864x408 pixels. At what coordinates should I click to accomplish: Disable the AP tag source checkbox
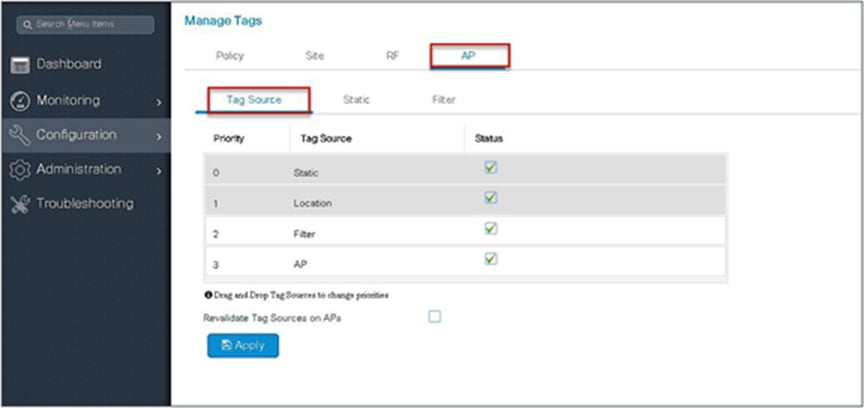(x=491, y=258)
